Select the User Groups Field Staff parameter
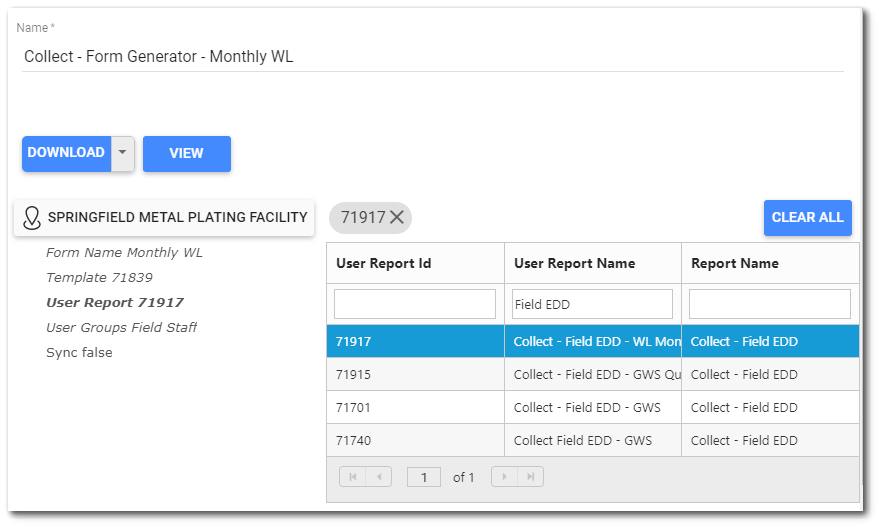The height and width of the screenshot is (527, 879). click(x=121, y=327)
